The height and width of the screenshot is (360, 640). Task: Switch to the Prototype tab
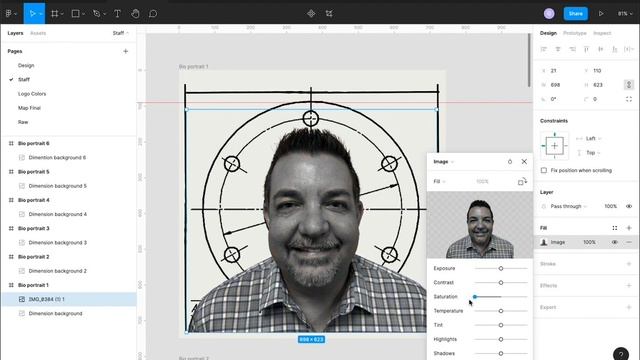coord(575,33)
